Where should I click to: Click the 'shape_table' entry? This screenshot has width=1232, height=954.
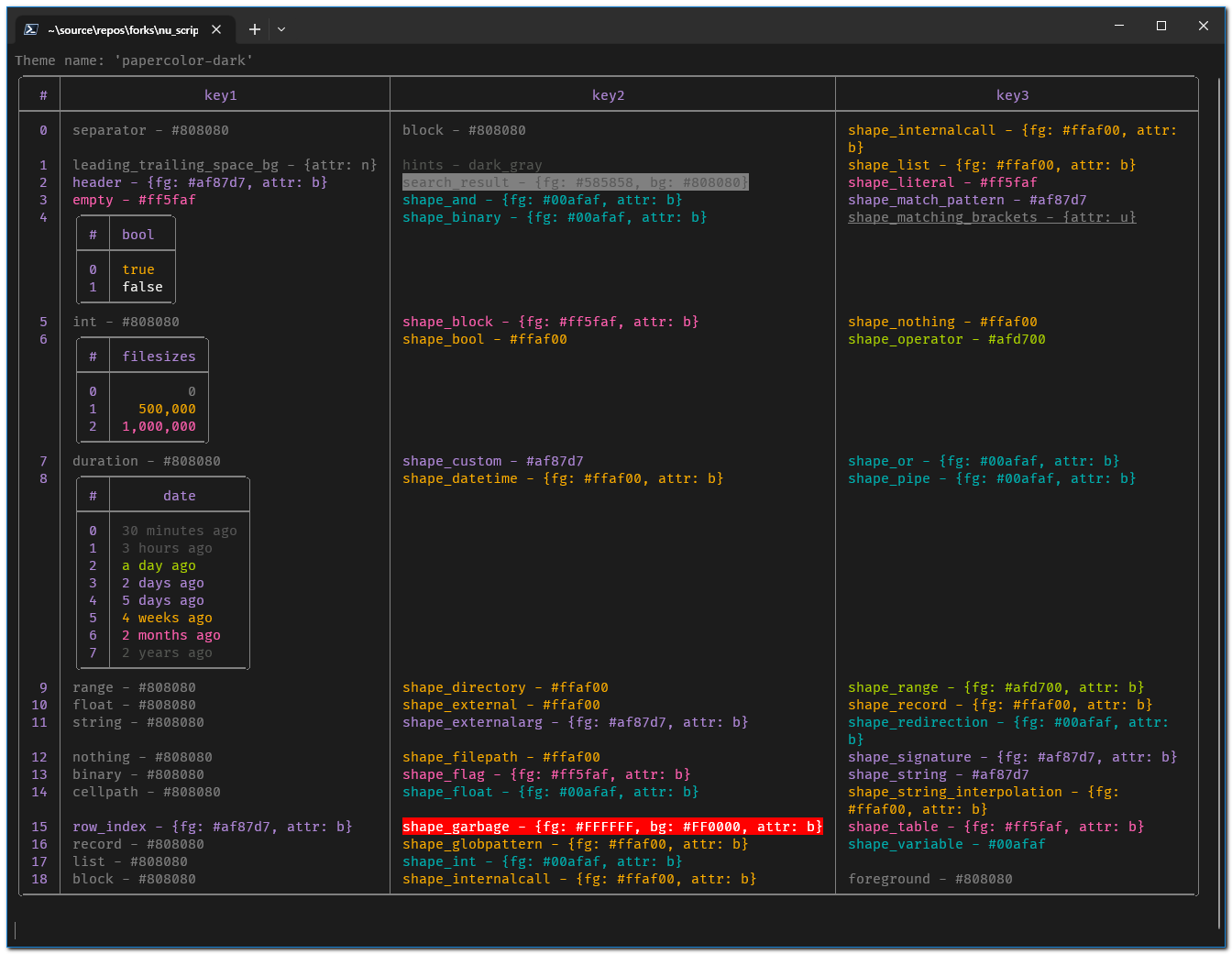tap(996, 827)
